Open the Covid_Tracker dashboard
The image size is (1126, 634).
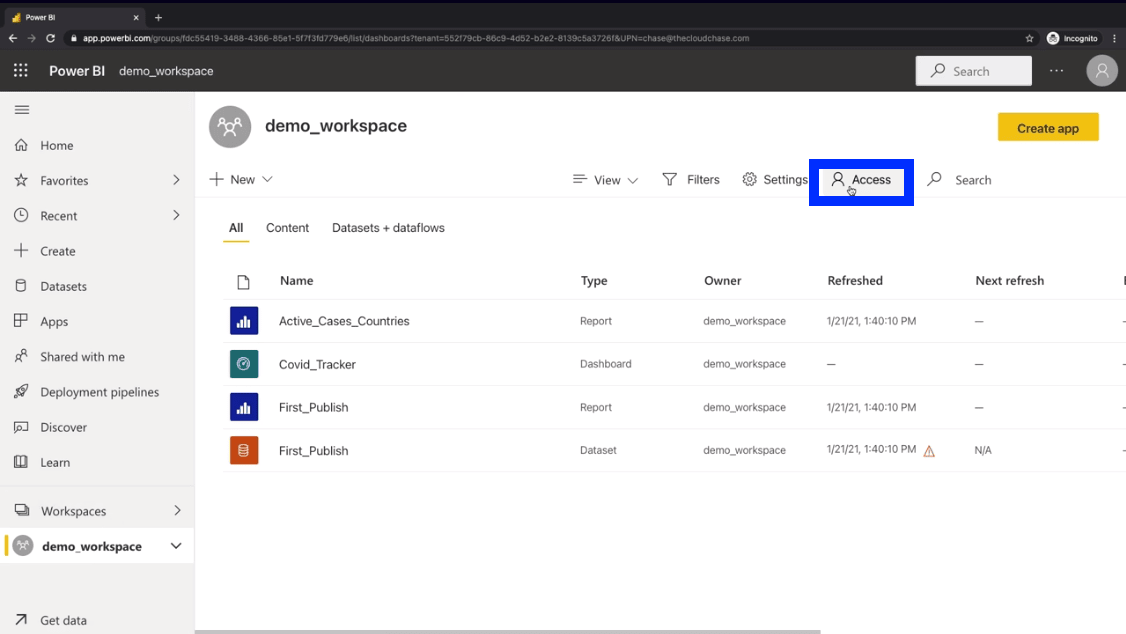[x=317, y=364]
